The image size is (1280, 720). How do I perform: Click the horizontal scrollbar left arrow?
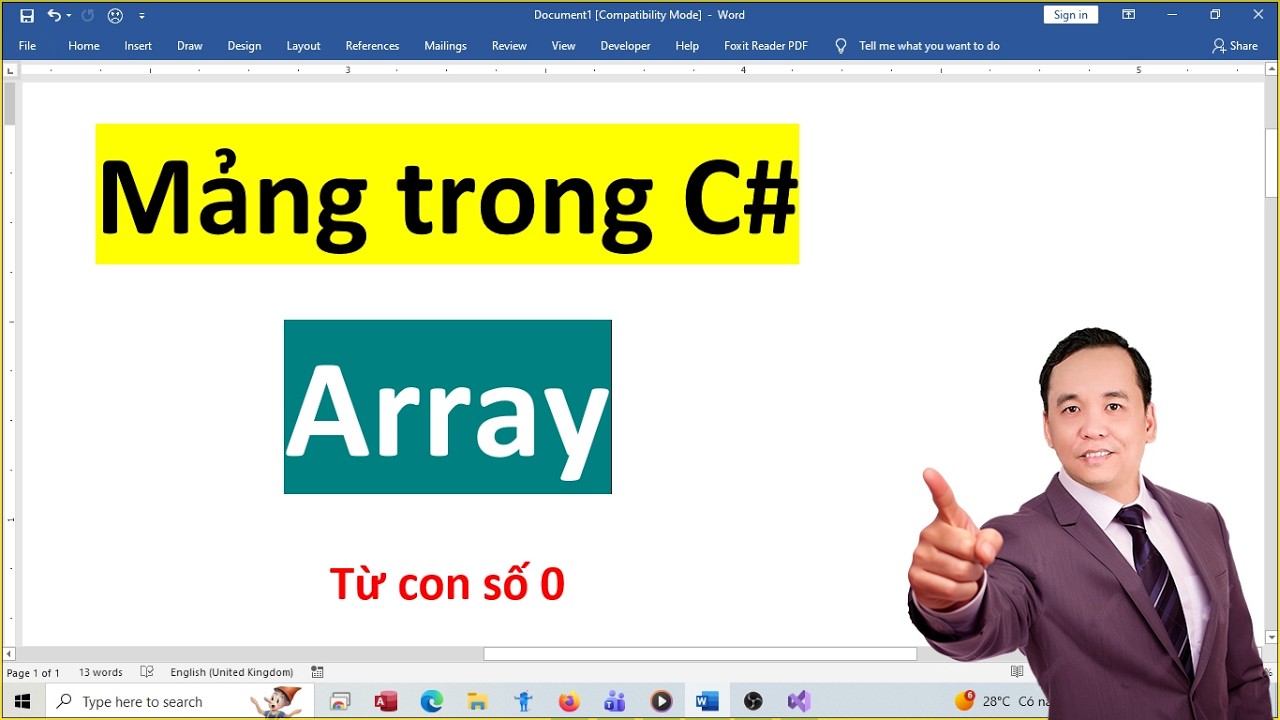click(x=10, y=654)
